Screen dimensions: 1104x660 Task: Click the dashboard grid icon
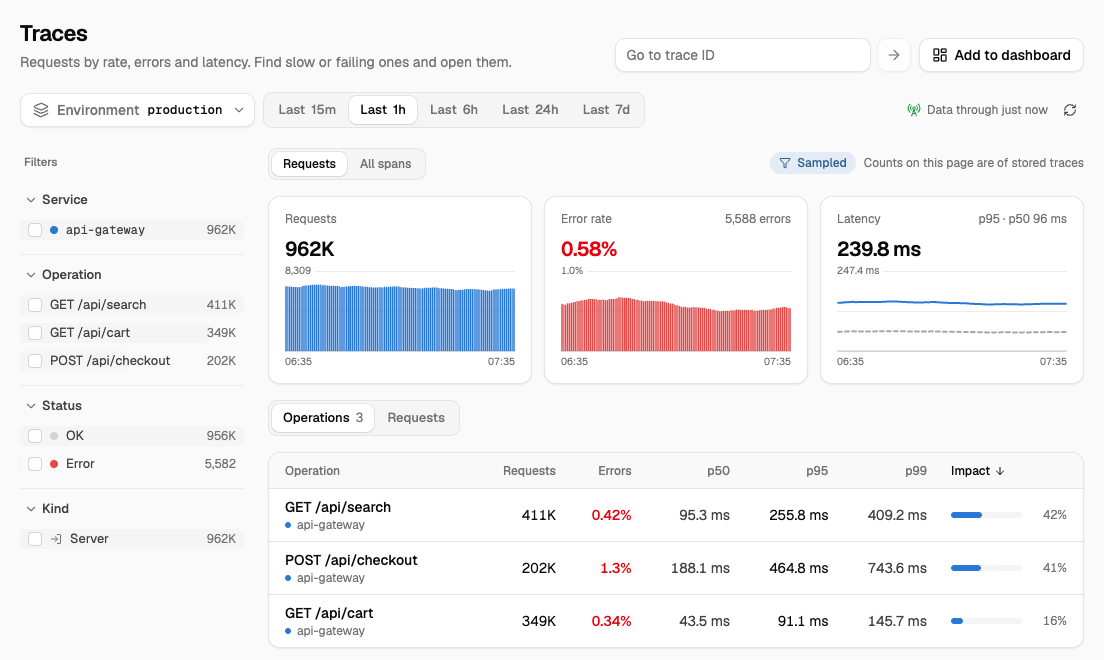(x=939, y=55)
